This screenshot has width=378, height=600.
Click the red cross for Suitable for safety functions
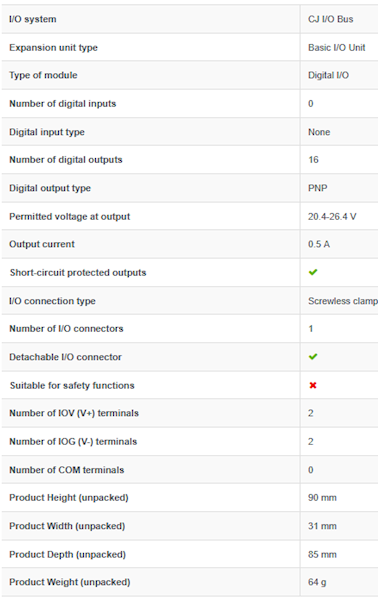point(313,385)
